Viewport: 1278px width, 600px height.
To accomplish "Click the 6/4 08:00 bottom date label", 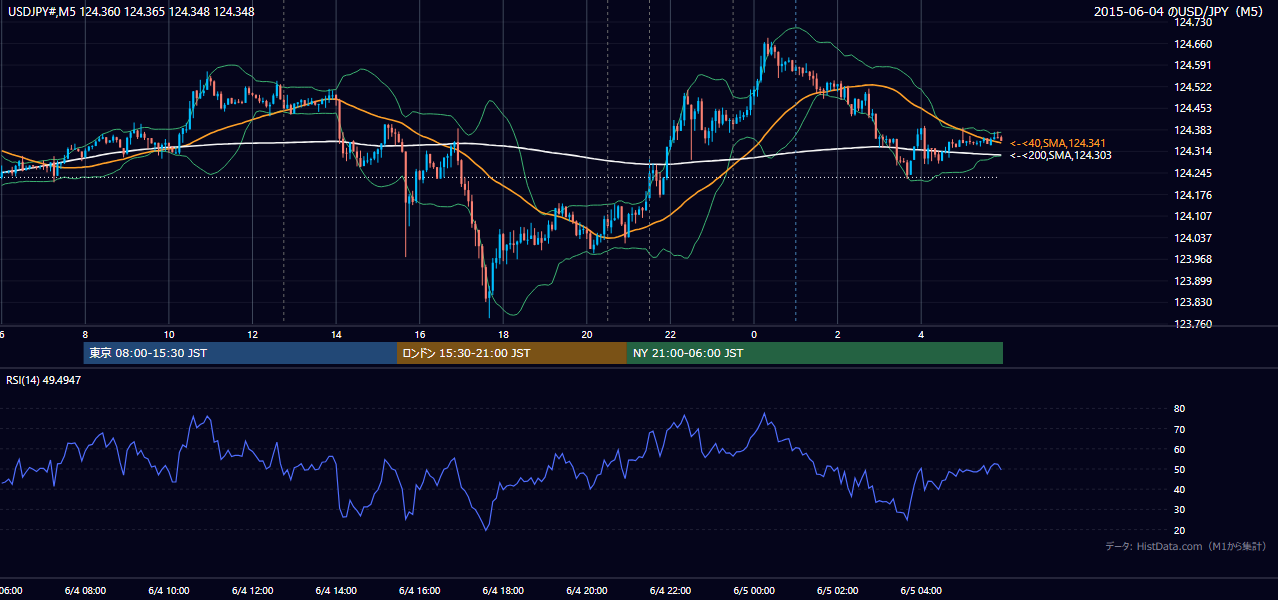I will [85, 590].
